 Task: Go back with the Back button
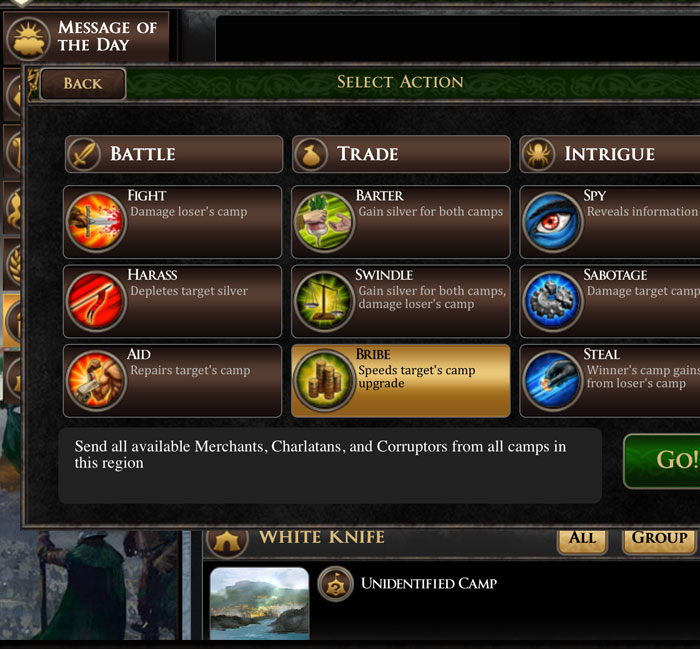(x=83, y=84)
